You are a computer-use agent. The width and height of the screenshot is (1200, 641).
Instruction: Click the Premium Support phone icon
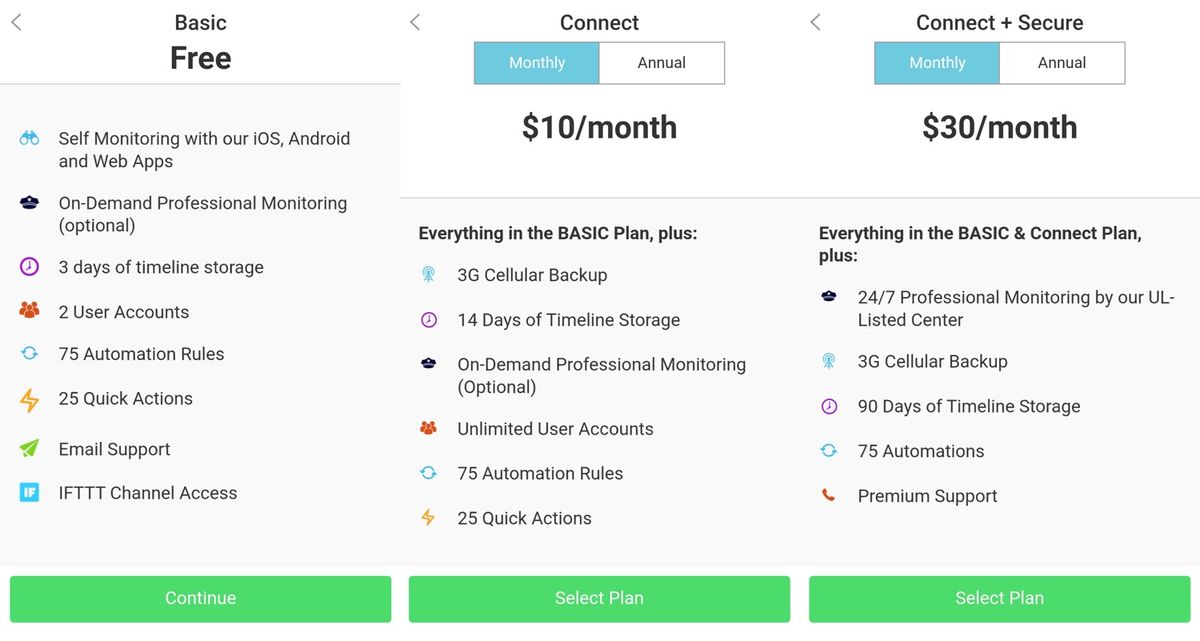(x=829, y=495)
